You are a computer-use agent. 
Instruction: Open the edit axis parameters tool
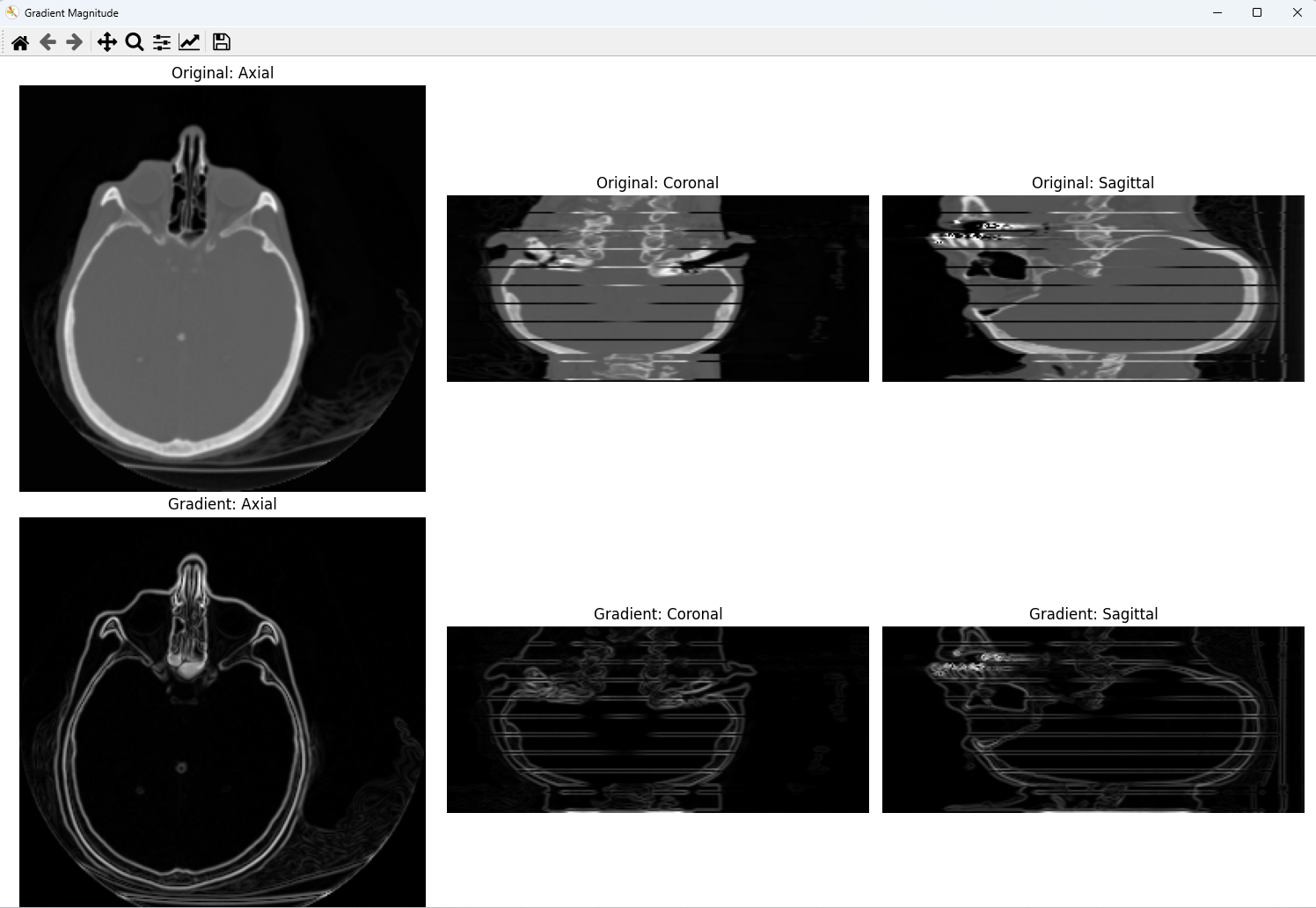coord(189,42)
